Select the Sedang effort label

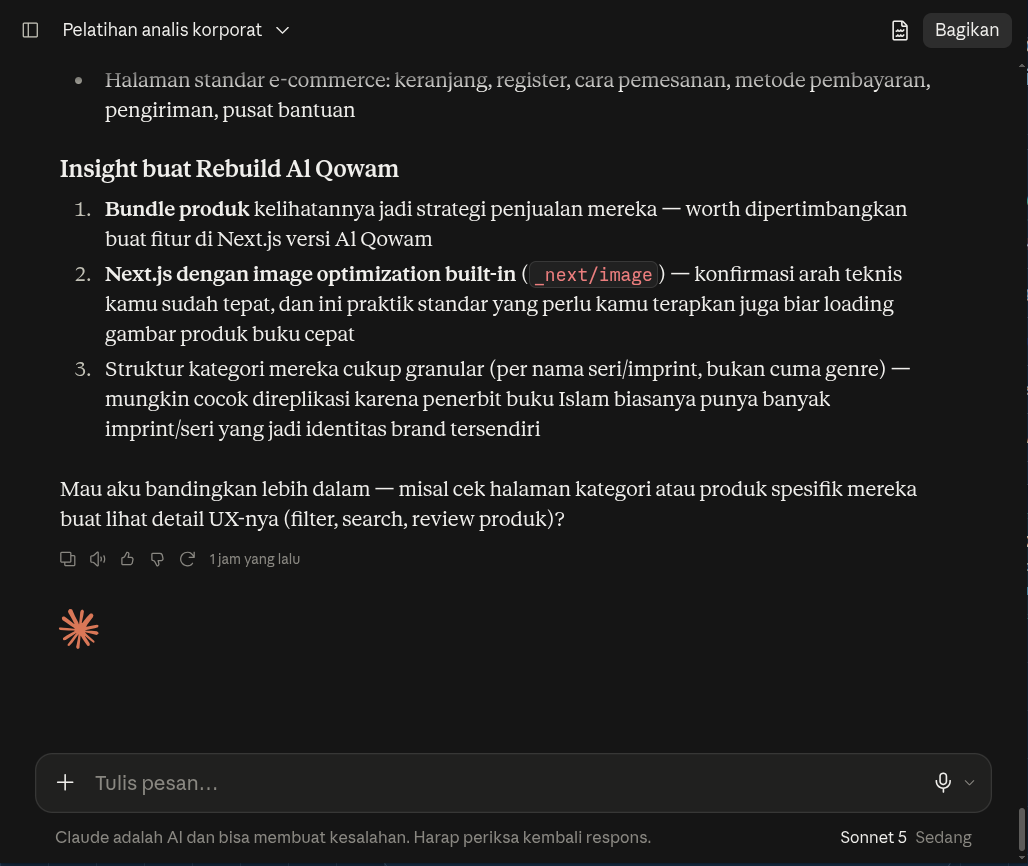pyautogui.click(x=943, y=837)
